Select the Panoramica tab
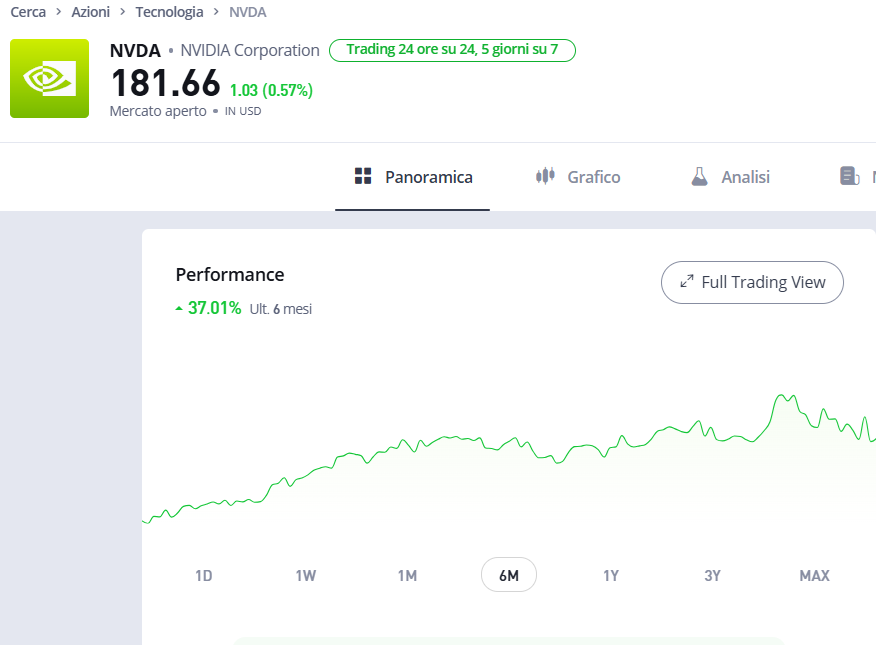 [413, 177]
